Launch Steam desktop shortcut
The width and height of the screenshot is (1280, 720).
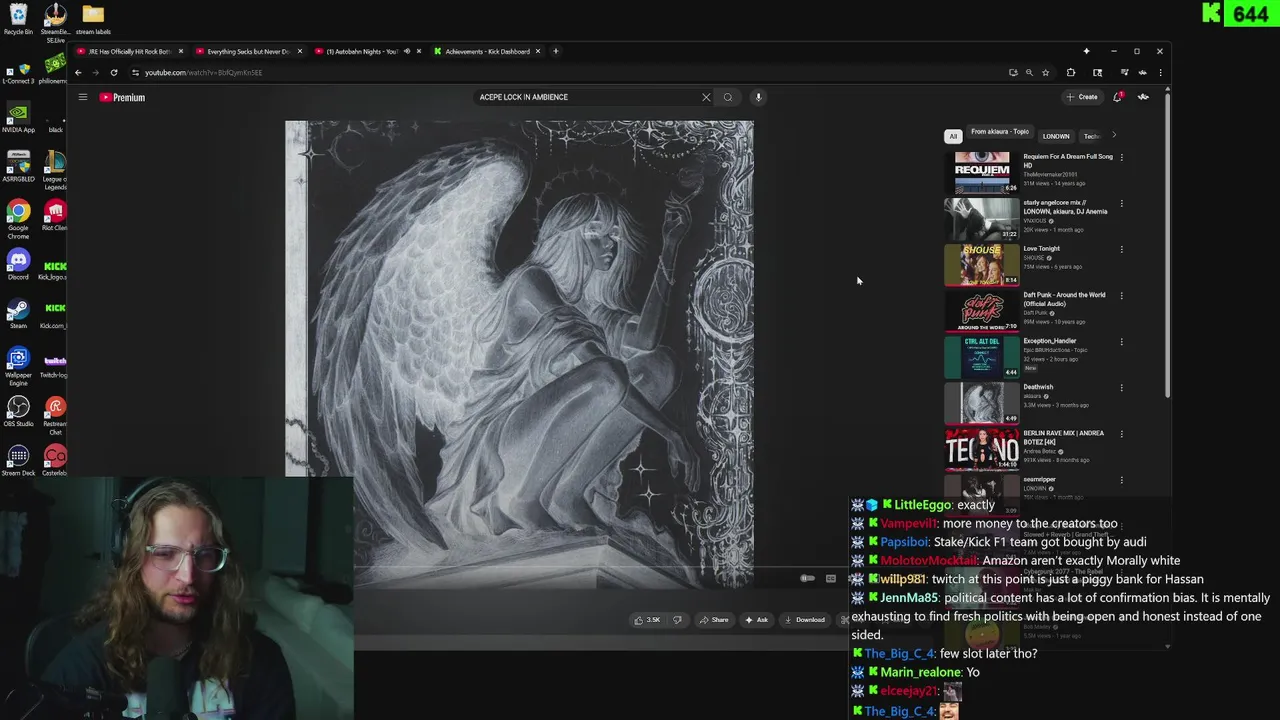pyautogui.click(x=18, y=314)
